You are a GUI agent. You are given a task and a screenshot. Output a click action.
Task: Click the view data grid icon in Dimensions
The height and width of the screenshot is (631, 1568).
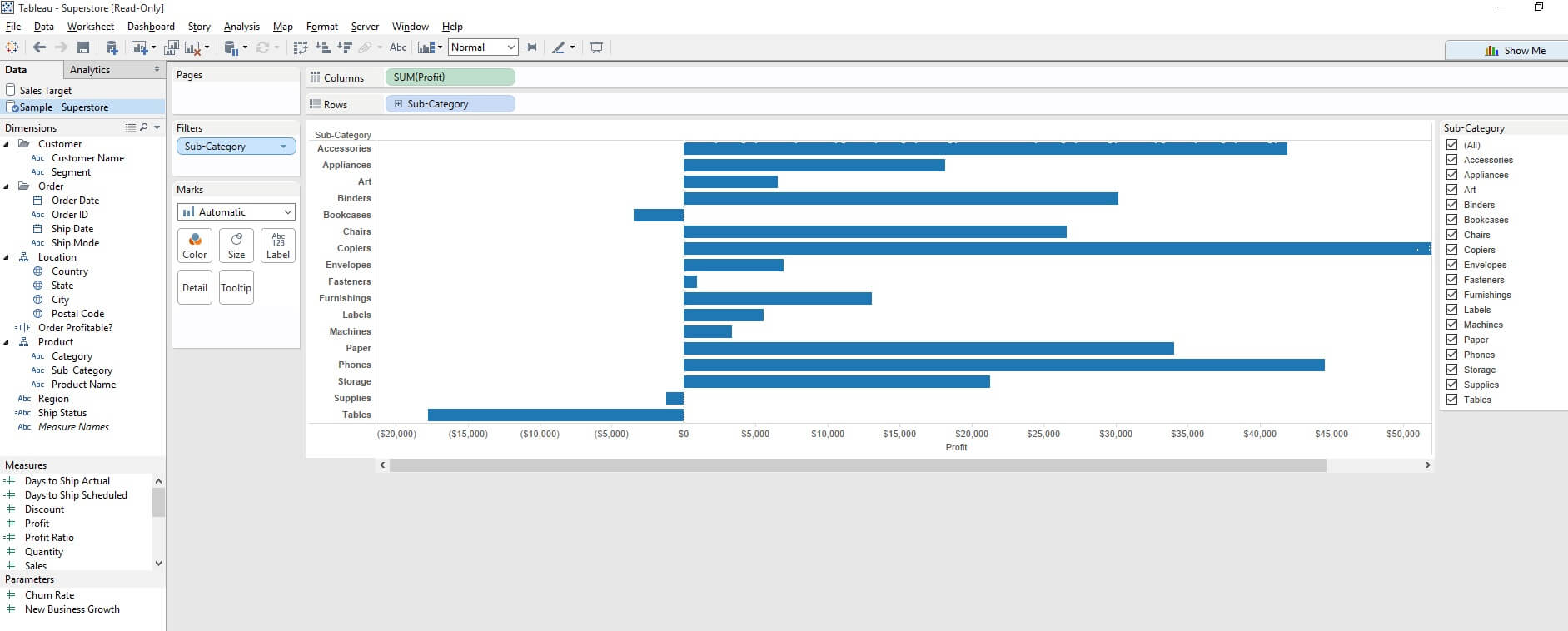130,127
